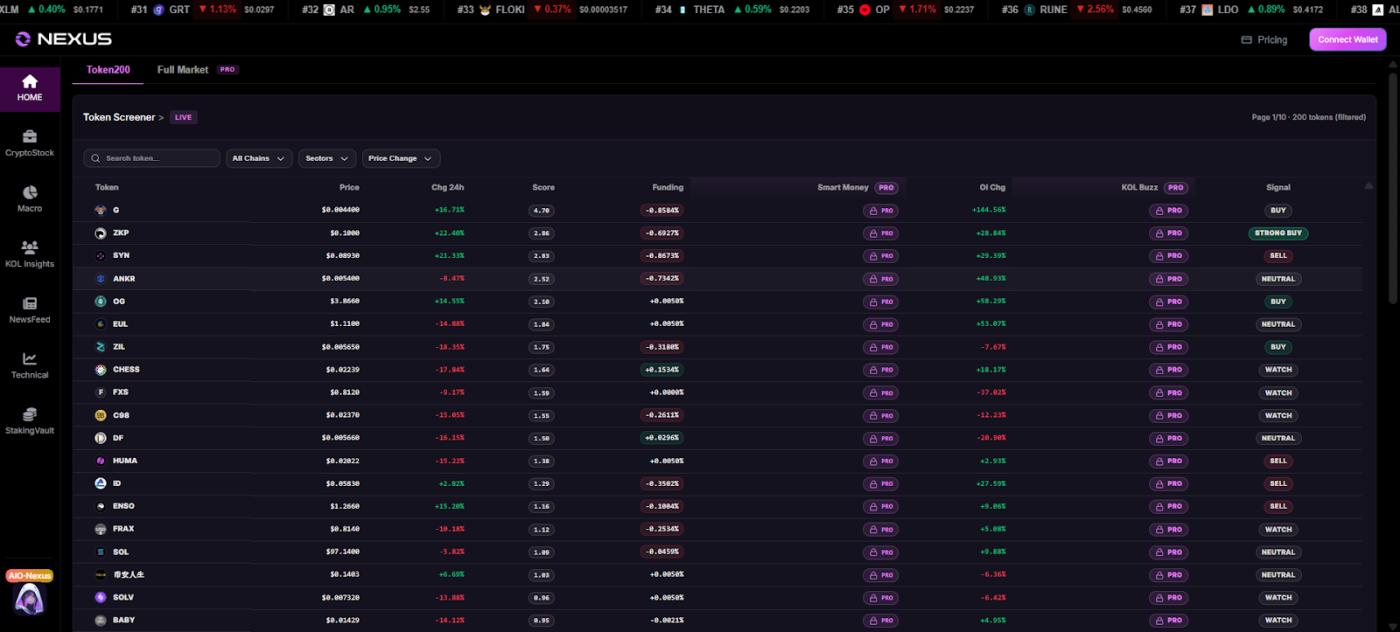
Task: Open the Sectors filter dropdown
Action: [x=327, y=158]
